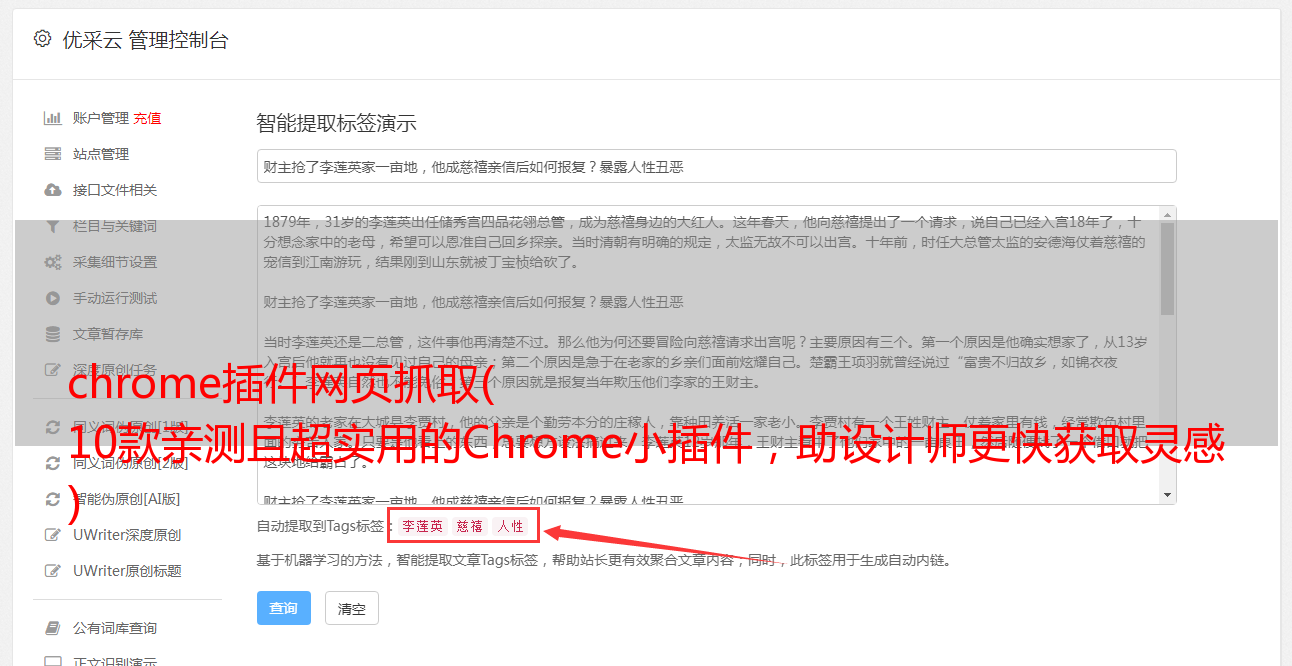Click the cloud icon for 接口文件相关

pos(53,190)
